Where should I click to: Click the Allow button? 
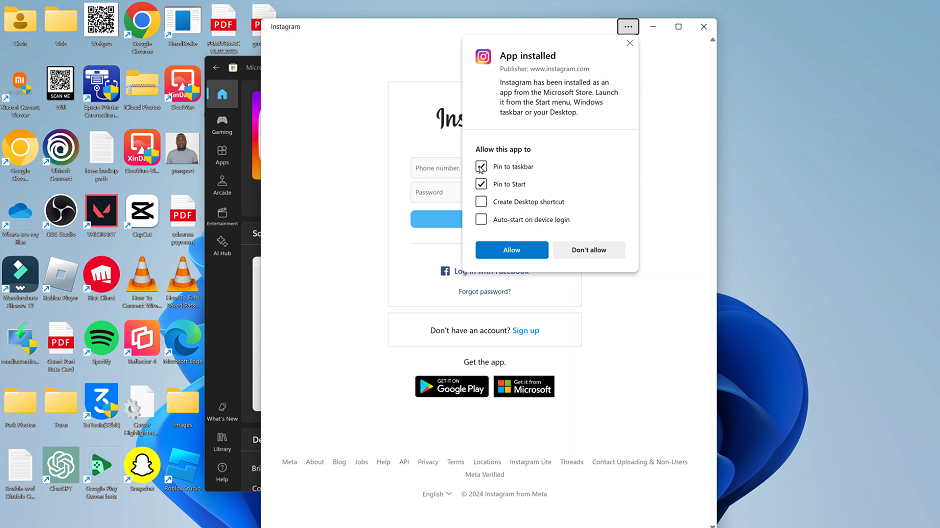pos(511,250)
